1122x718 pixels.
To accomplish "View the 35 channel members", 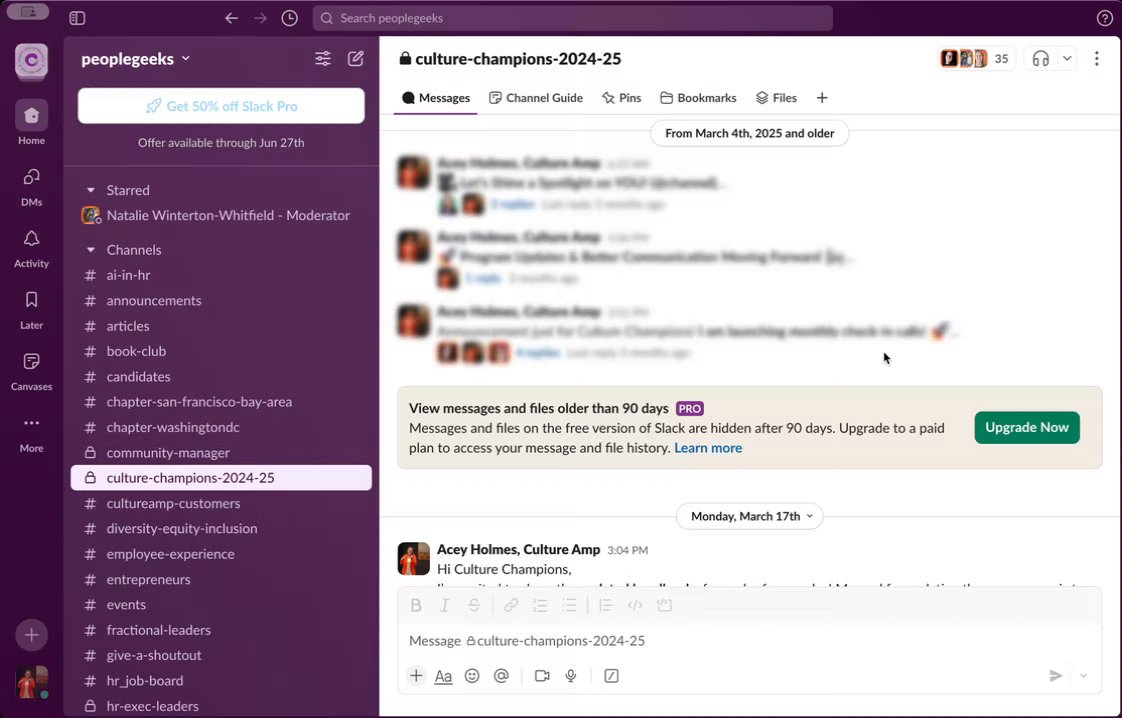I will pyautogui.click(x=976, y=59).
